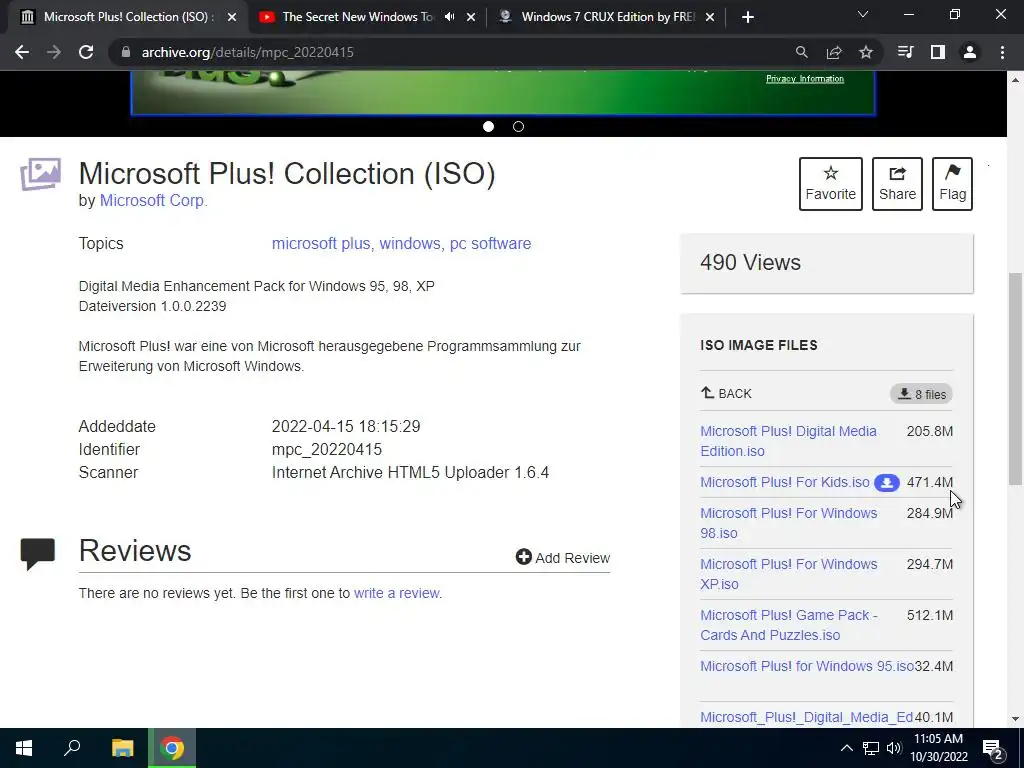Viewport: 1024px width, 768px height.
Task: Click the scrollbar down arrow
Action: [x=1015, y=720]
